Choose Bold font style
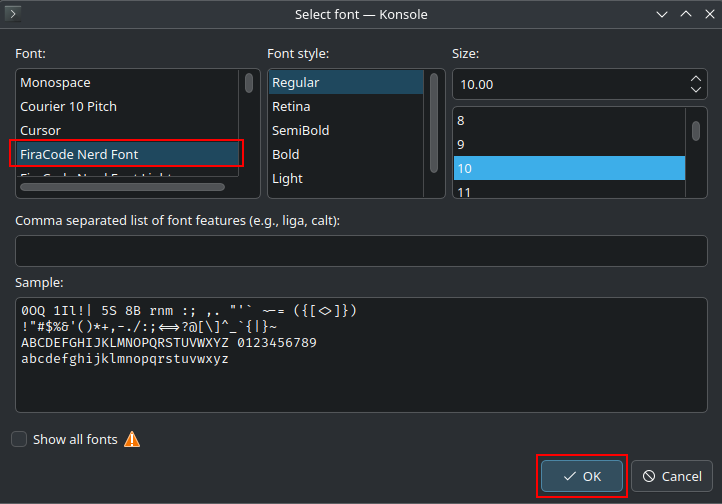 point(346,154)
